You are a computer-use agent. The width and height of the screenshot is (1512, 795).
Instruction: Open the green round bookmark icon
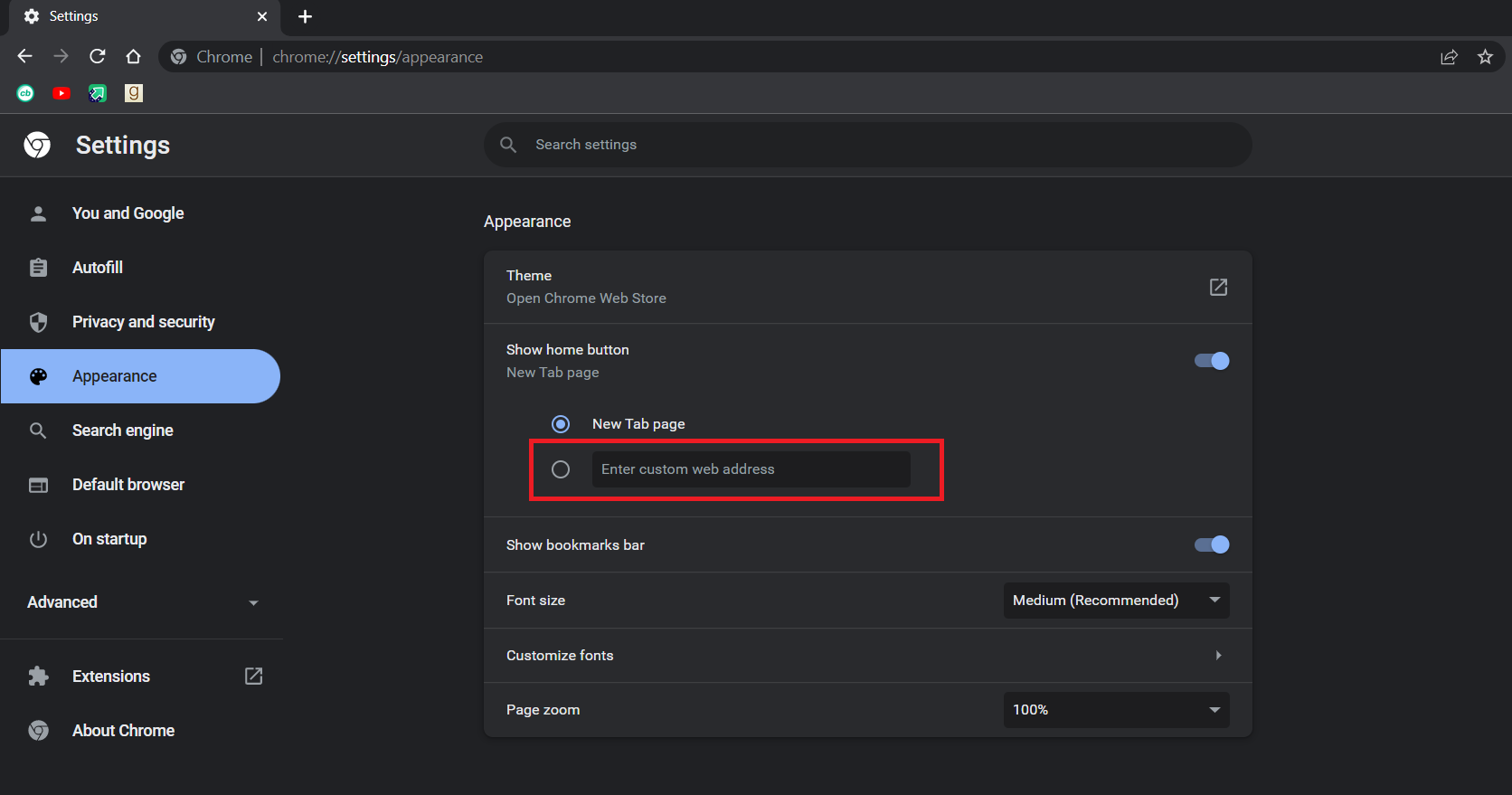point(25,93)
